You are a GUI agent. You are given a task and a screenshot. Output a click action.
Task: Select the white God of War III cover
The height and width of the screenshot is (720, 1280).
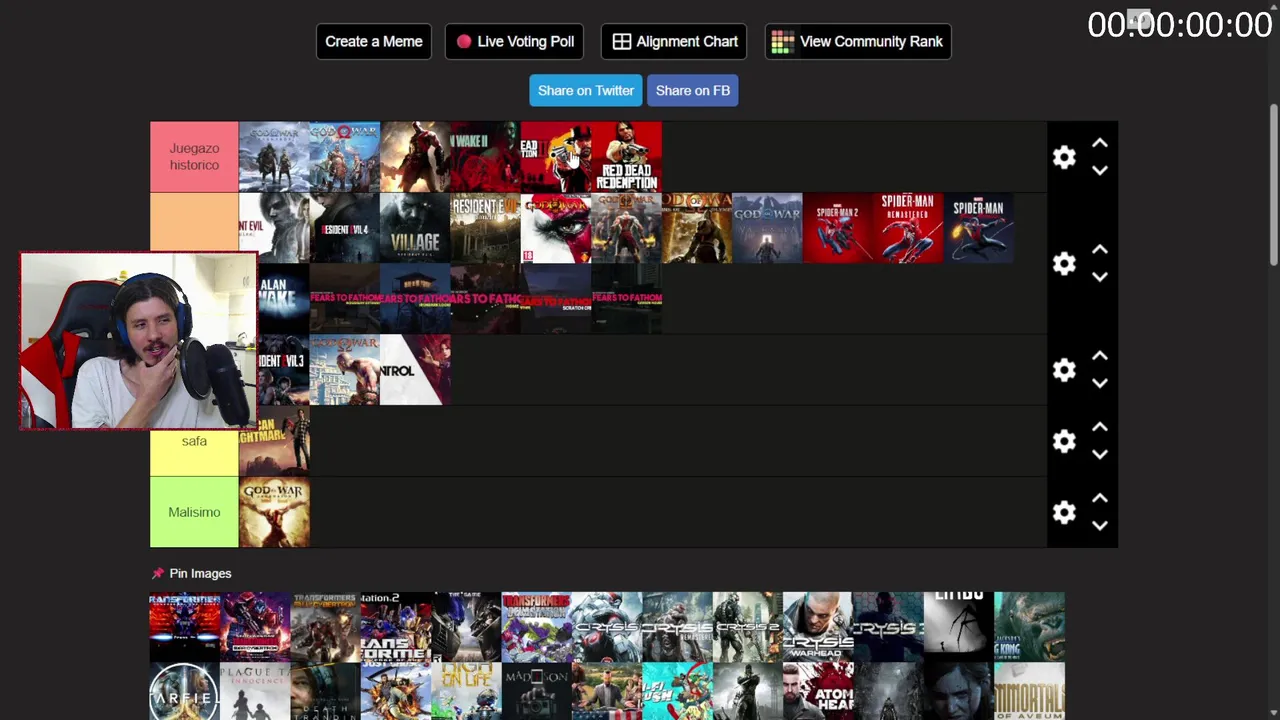(555, 228)
